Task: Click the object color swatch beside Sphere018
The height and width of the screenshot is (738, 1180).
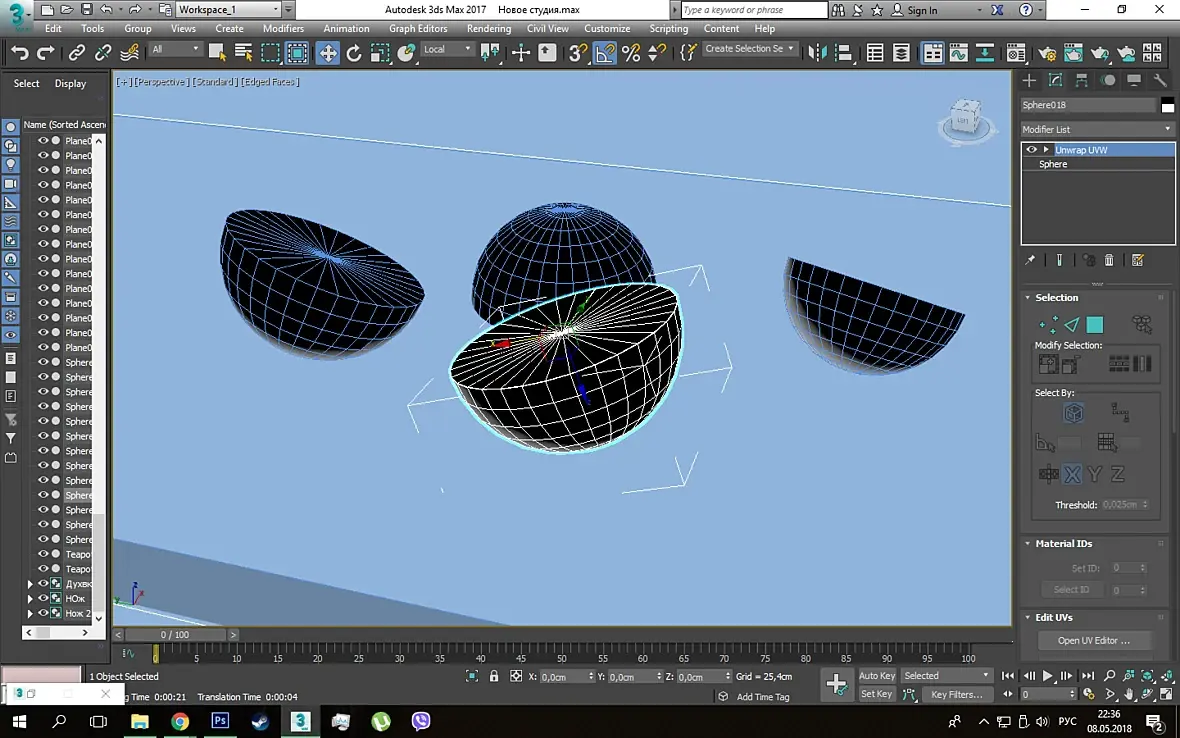Action: (1167, 105)
